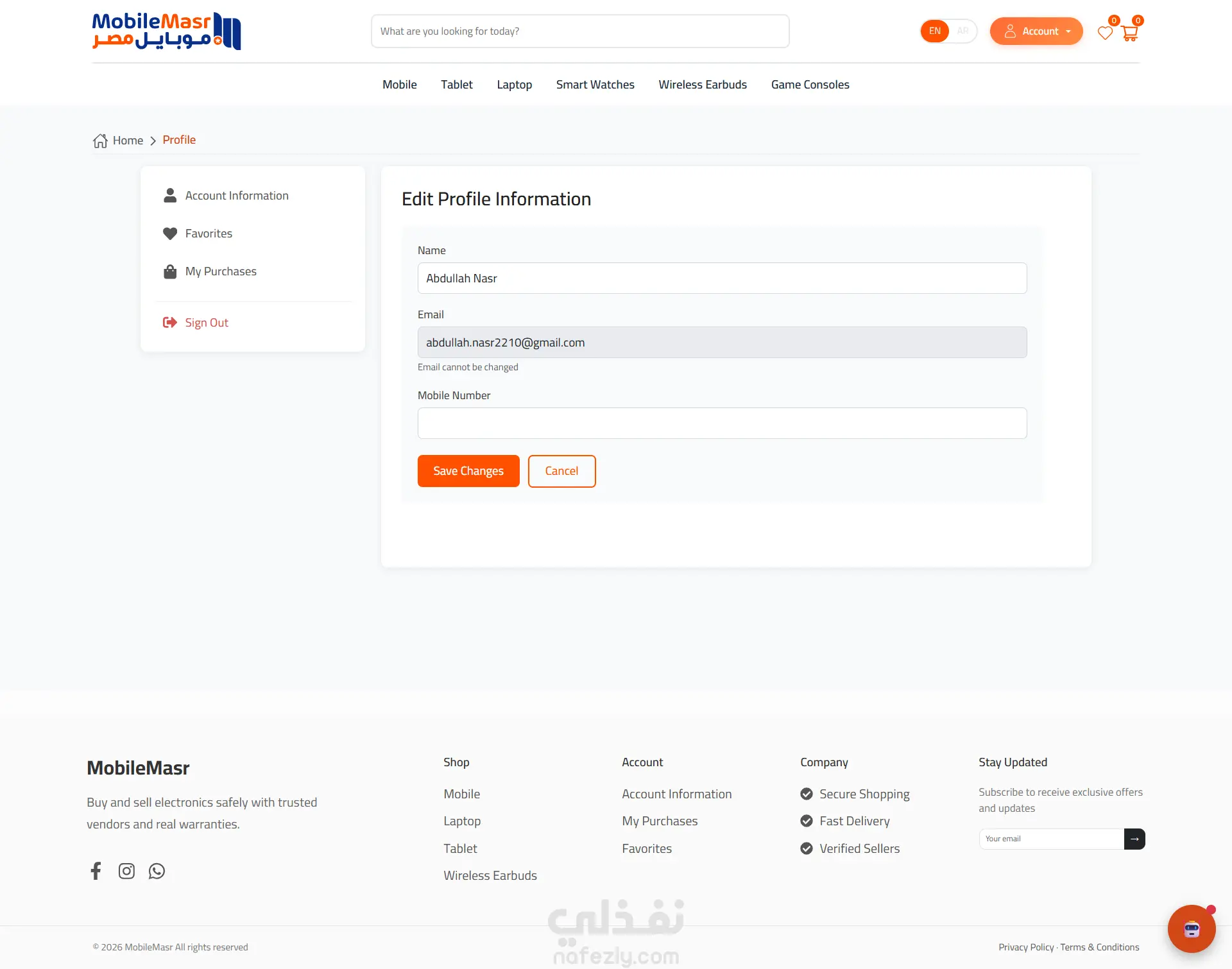This screenshot has width=1232, height=969.
Task: Open the Smart Watches category menu
Action: click(x=595, y=85)
